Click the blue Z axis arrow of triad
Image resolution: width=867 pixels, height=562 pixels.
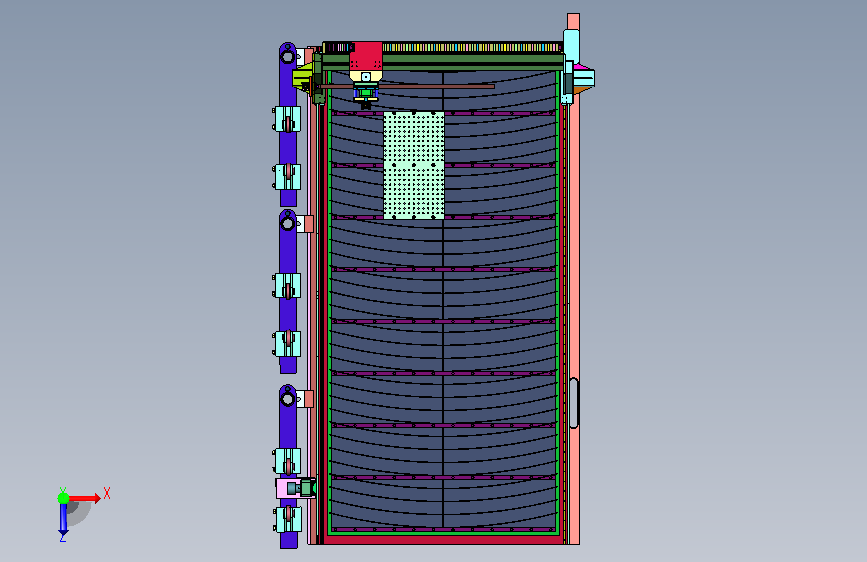pos(63,519)
